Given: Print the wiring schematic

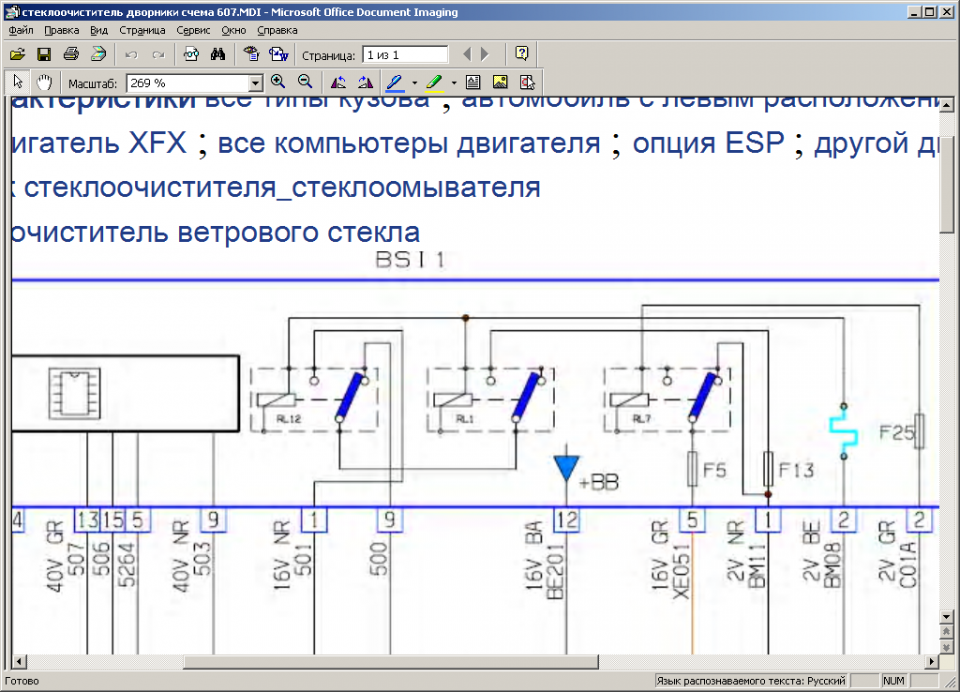Looking at the screenshot, I should point(70,54).
